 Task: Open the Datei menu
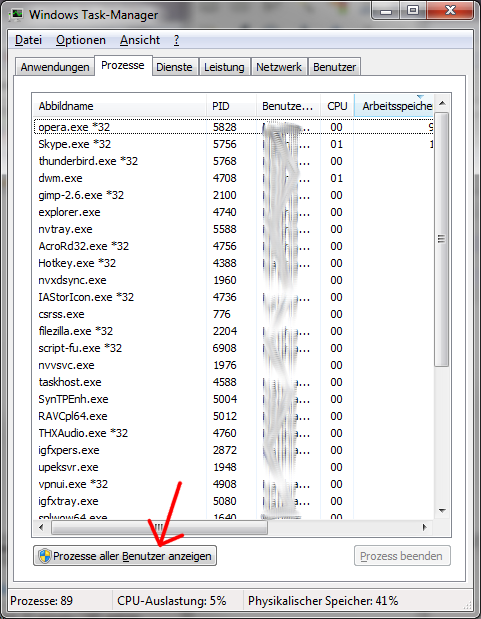click(28, 40)
